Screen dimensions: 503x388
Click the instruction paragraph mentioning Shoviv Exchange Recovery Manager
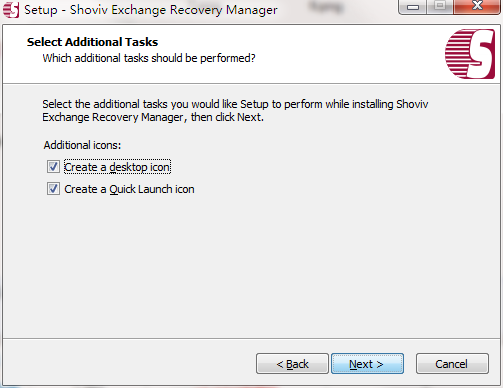pyautogui.click(x=235, y=111)
